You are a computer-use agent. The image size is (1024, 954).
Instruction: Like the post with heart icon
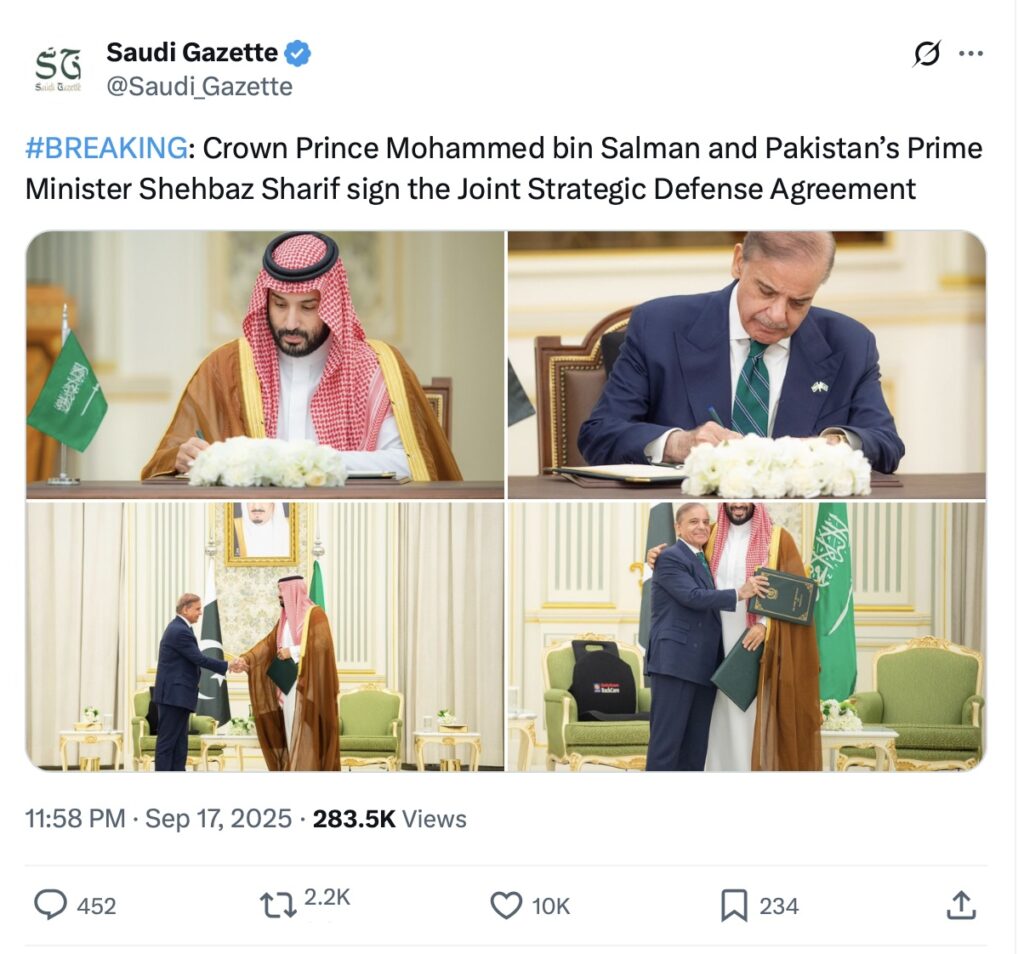pyautogui.click(x=506, y=906)
